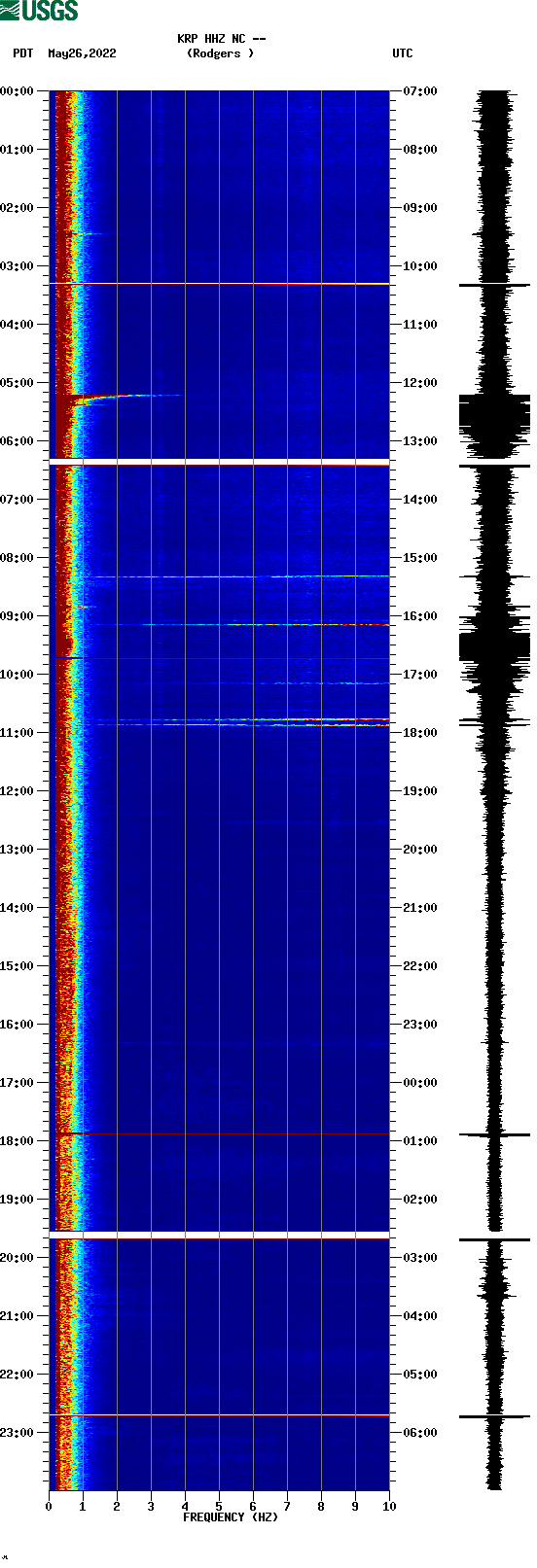Click the PDT time label '00:00'
This screenshot has width=537, height=1568.
[18, 91]
